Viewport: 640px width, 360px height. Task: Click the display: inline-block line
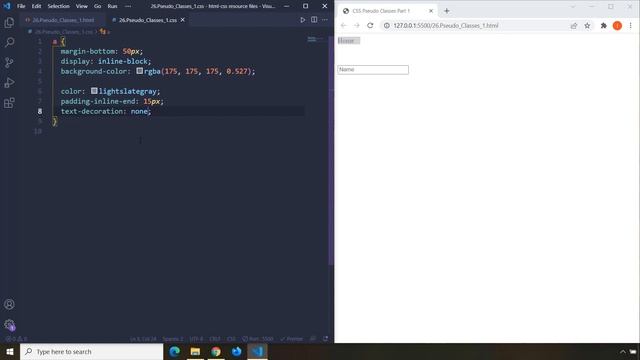pyautogui.click(x=106, y=61)
